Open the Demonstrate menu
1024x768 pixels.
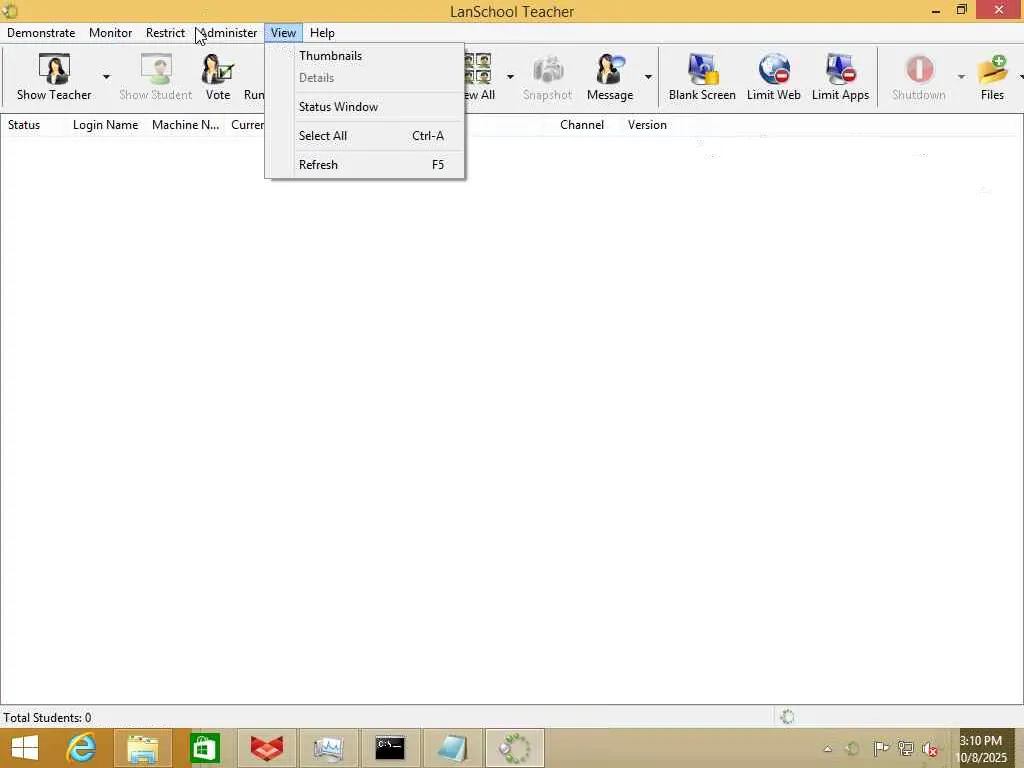[41, 33]
